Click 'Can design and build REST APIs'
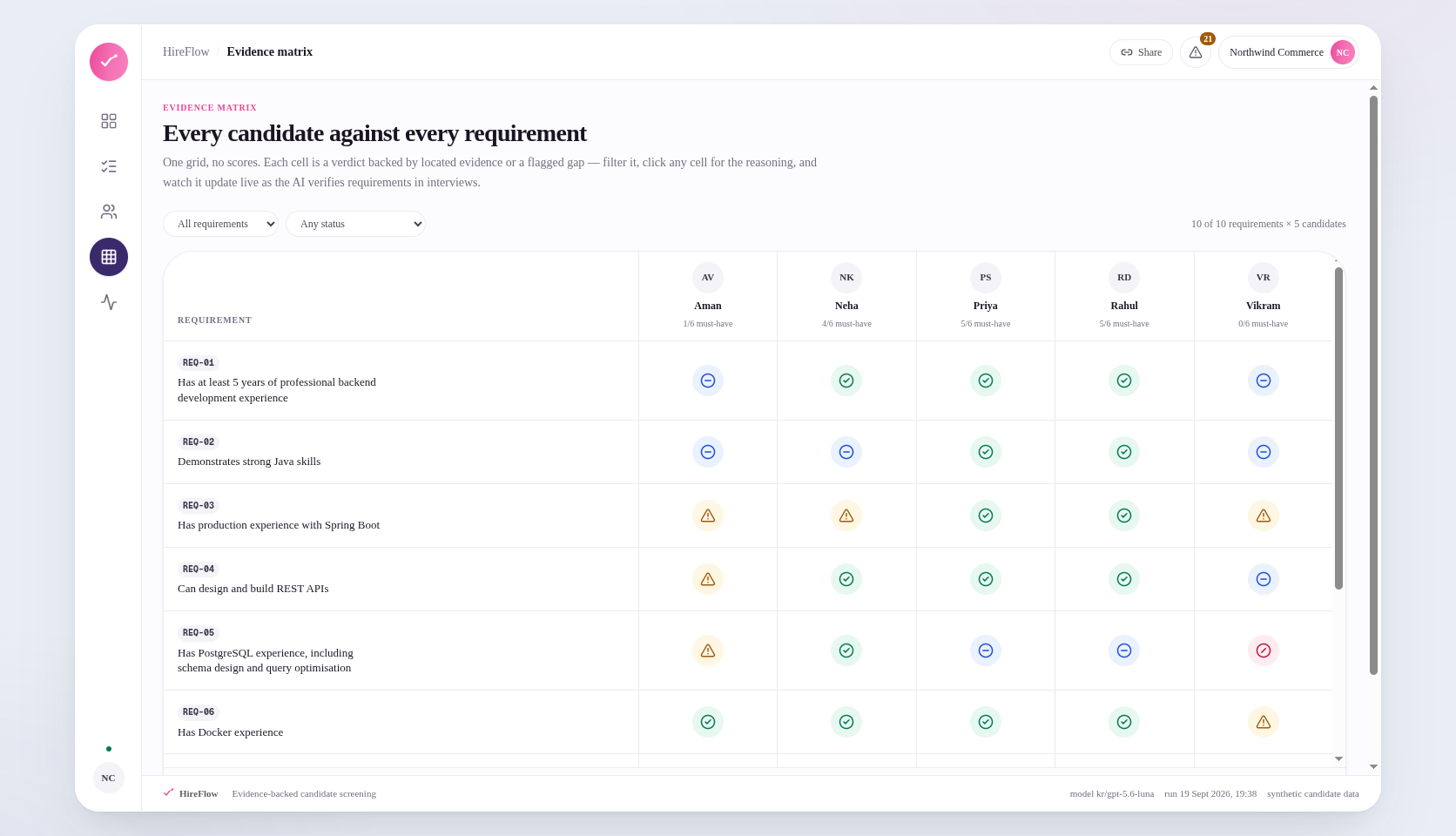This screenshot has height=836, width=1456. point(253,589)
